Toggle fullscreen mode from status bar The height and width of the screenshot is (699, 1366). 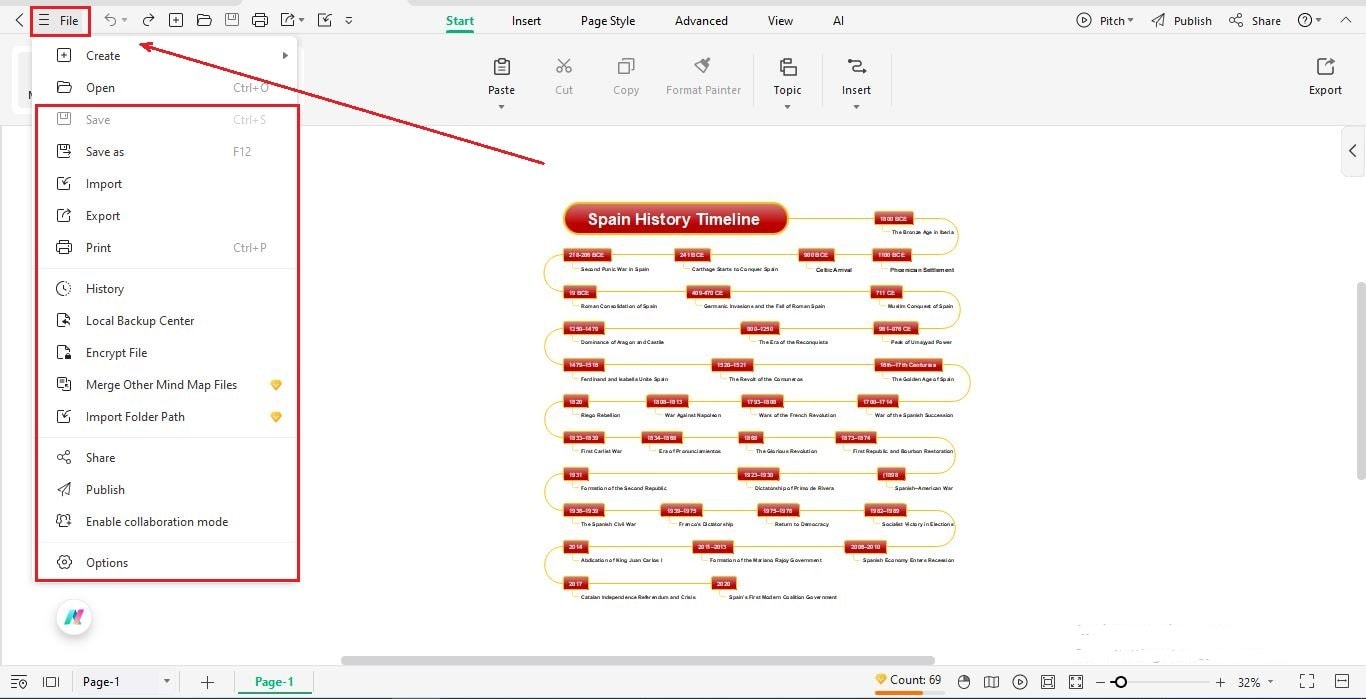tap(1306, 681)
